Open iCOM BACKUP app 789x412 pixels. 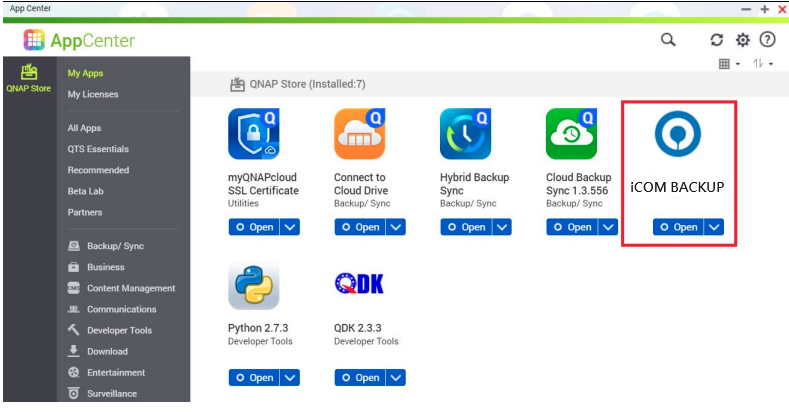pos(679,227)
